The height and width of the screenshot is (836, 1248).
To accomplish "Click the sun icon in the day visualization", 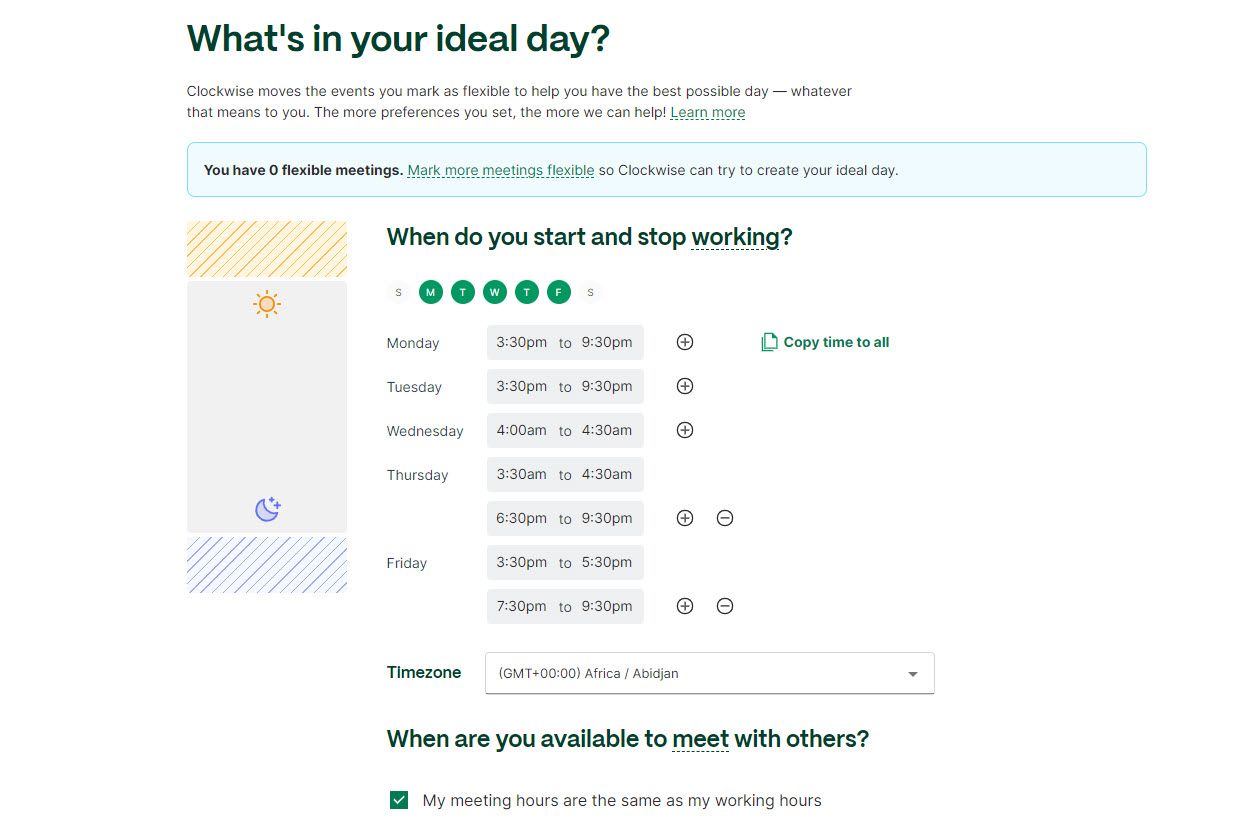I will coord(266,303).
